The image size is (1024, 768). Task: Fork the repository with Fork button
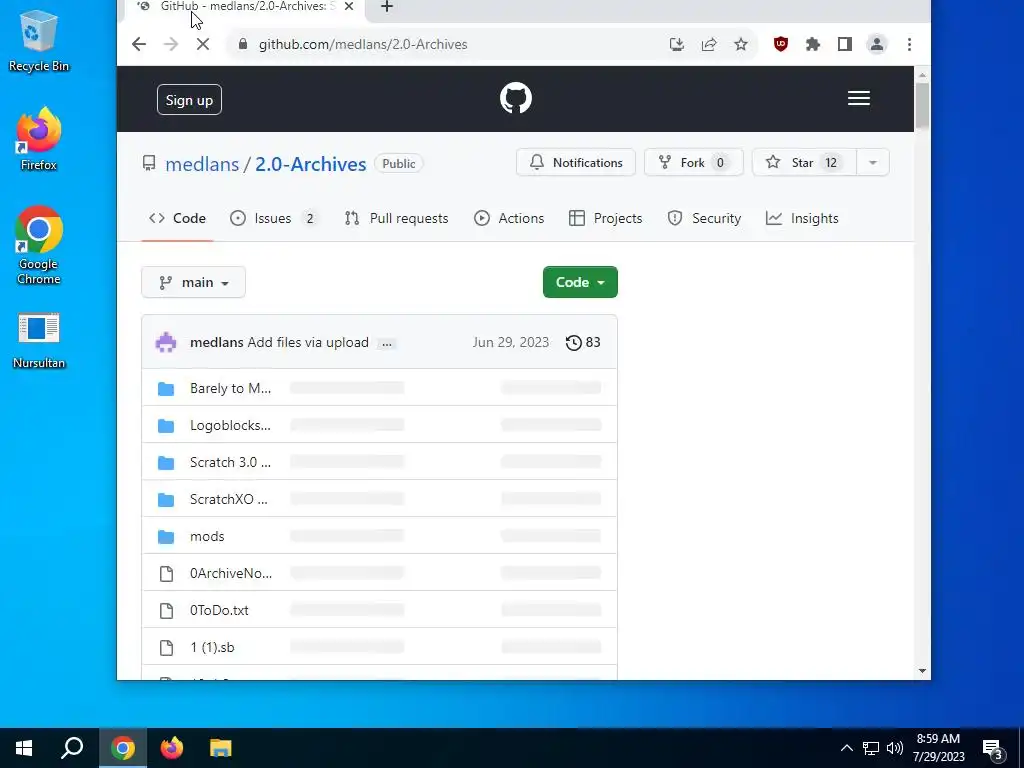[x=694, y=163]
